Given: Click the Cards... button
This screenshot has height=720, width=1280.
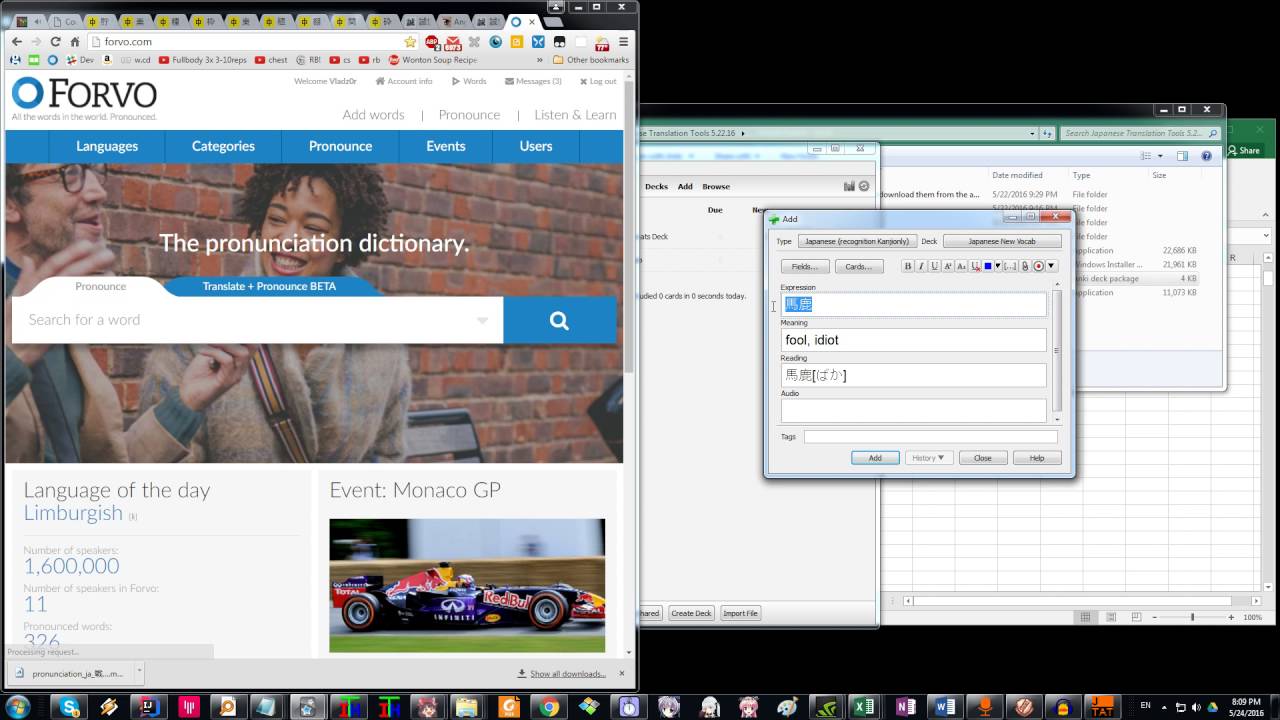Looking at the screenshot, I should tap(859, 266).
